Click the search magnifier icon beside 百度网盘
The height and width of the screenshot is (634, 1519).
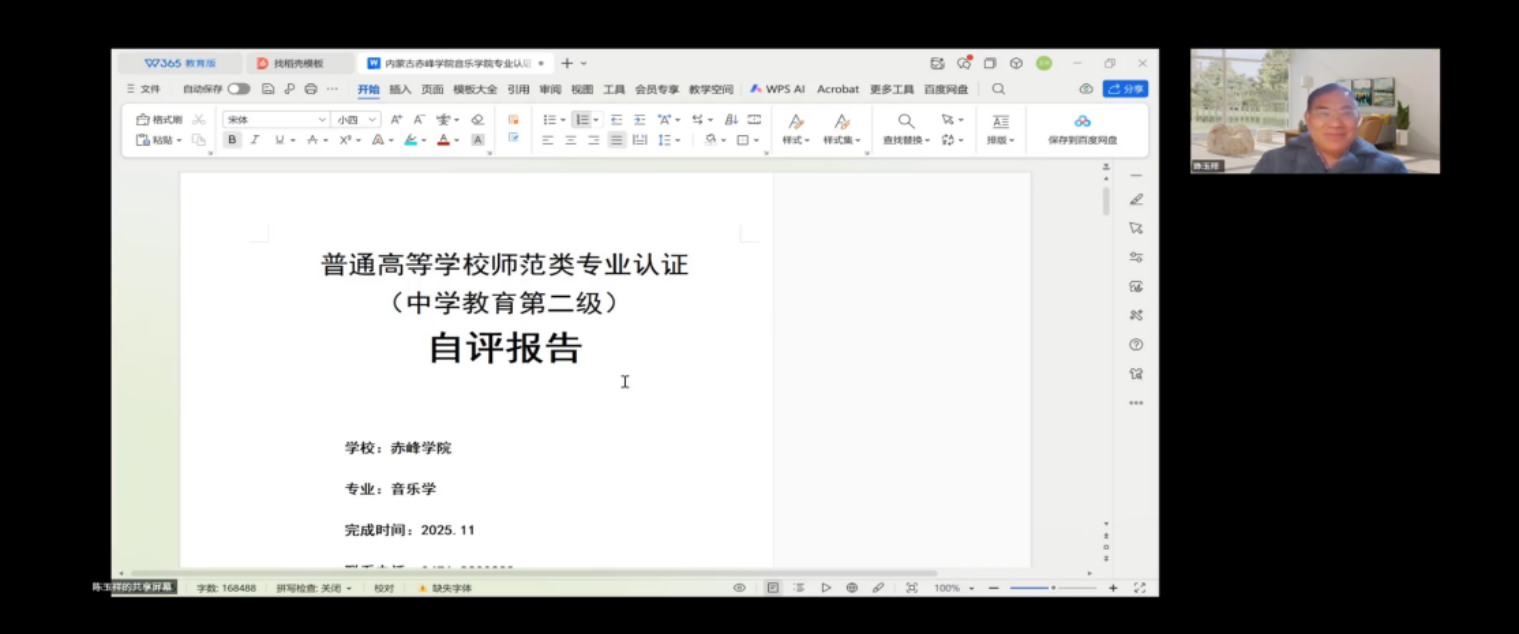pos(998,89)
